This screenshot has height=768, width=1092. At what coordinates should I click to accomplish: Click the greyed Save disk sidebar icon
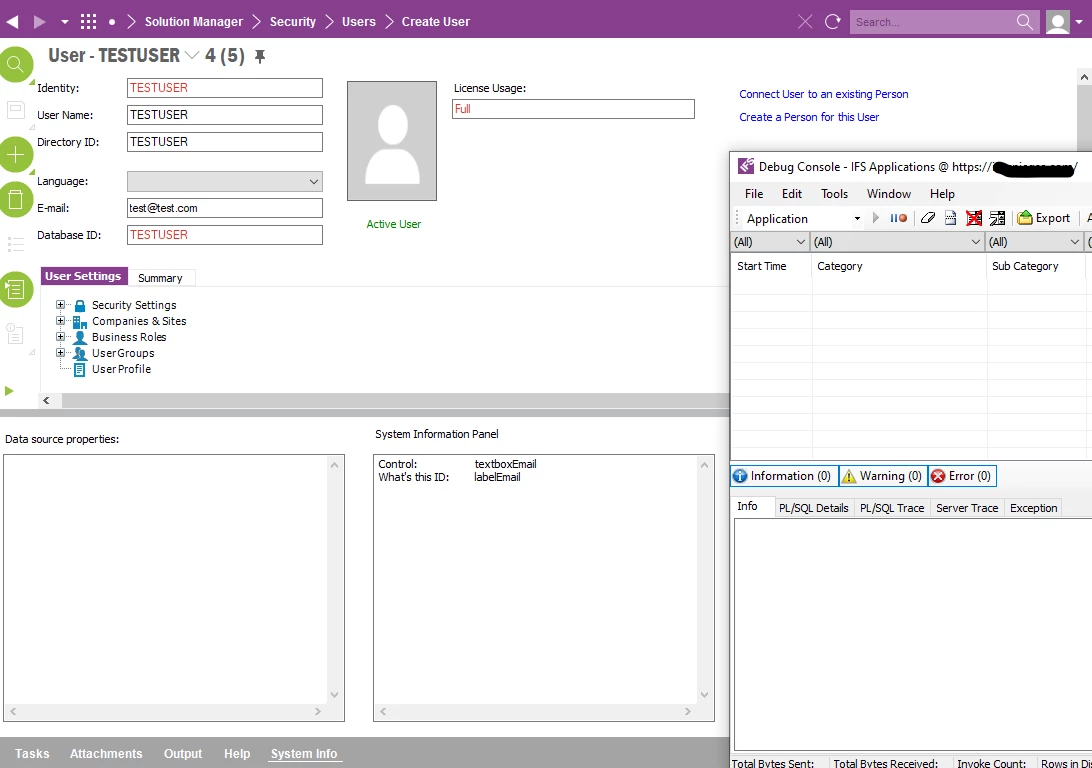(x=15, y=109)
